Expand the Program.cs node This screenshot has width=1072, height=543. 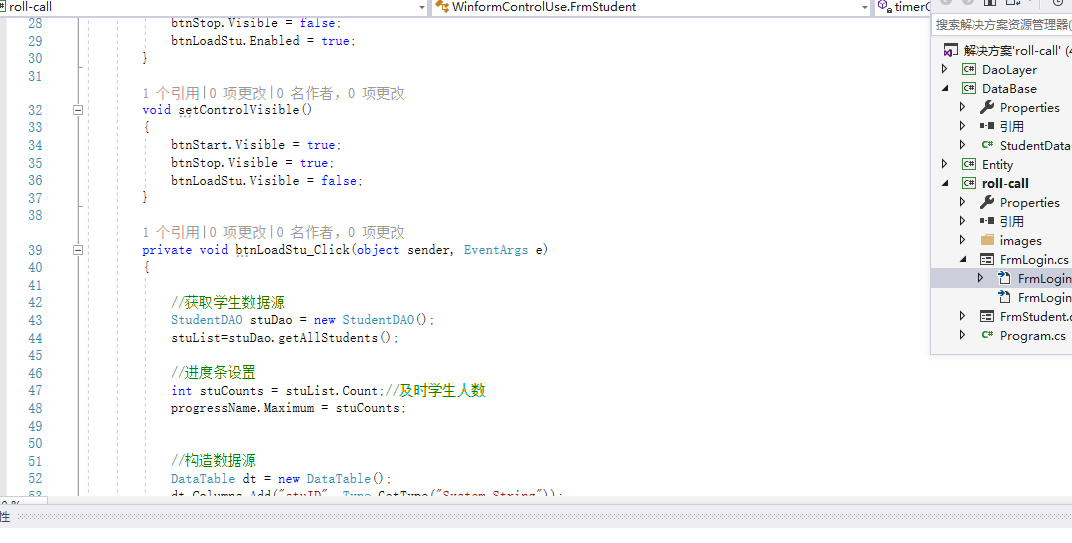click(x=963, y=335)
